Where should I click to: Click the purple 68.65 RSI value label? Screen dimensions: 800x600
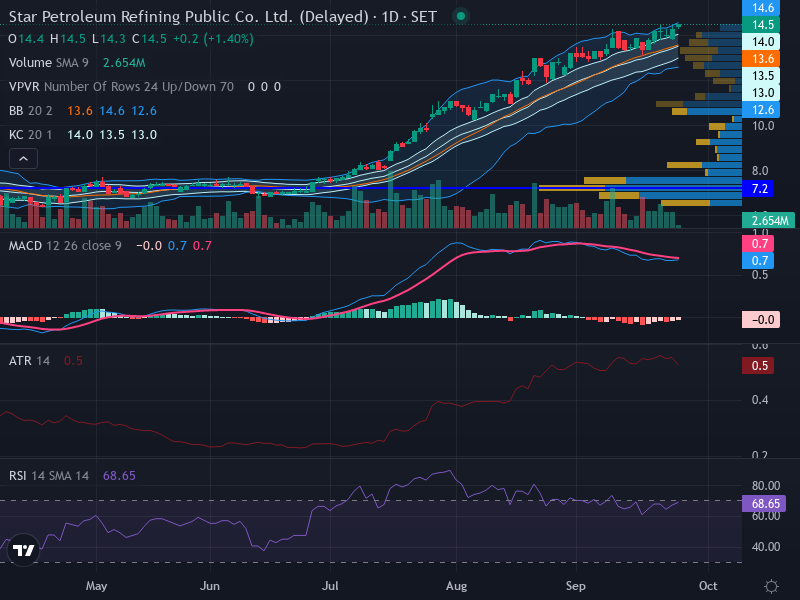pyautogui.click(x=764, y=504)
